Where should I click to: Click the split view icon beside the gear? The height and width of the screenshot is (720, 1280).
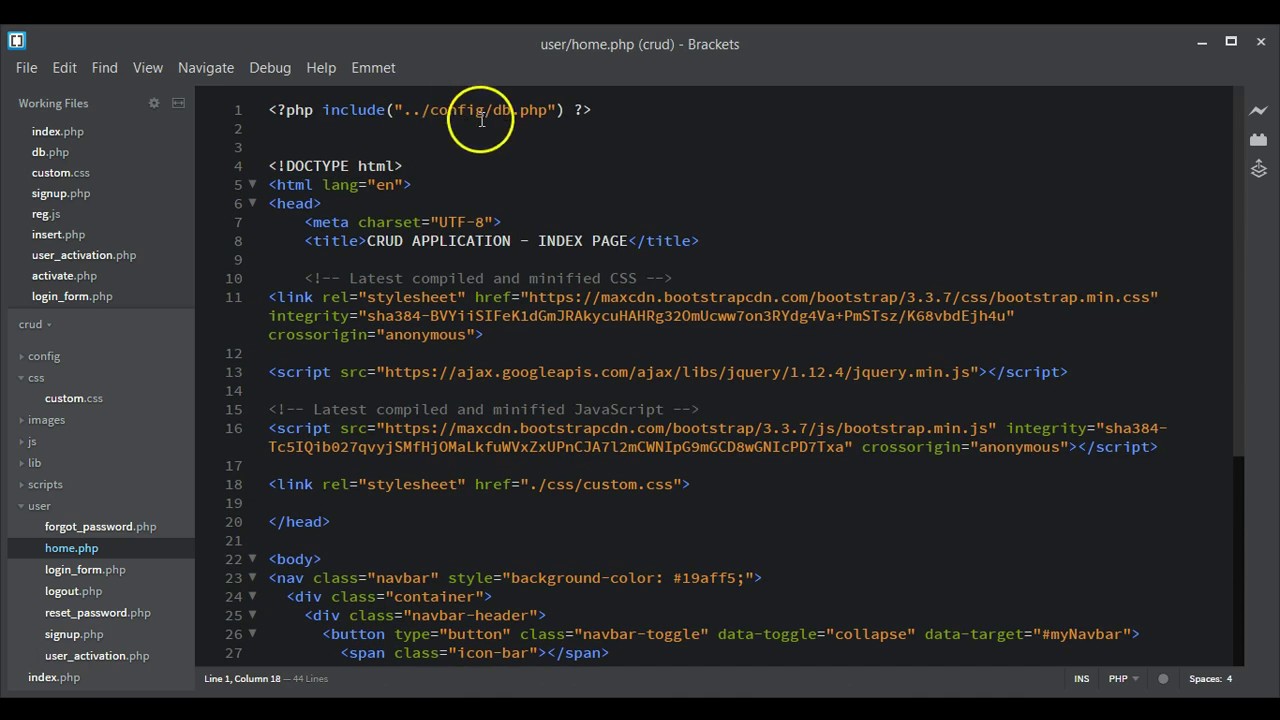tap(178, 103)
